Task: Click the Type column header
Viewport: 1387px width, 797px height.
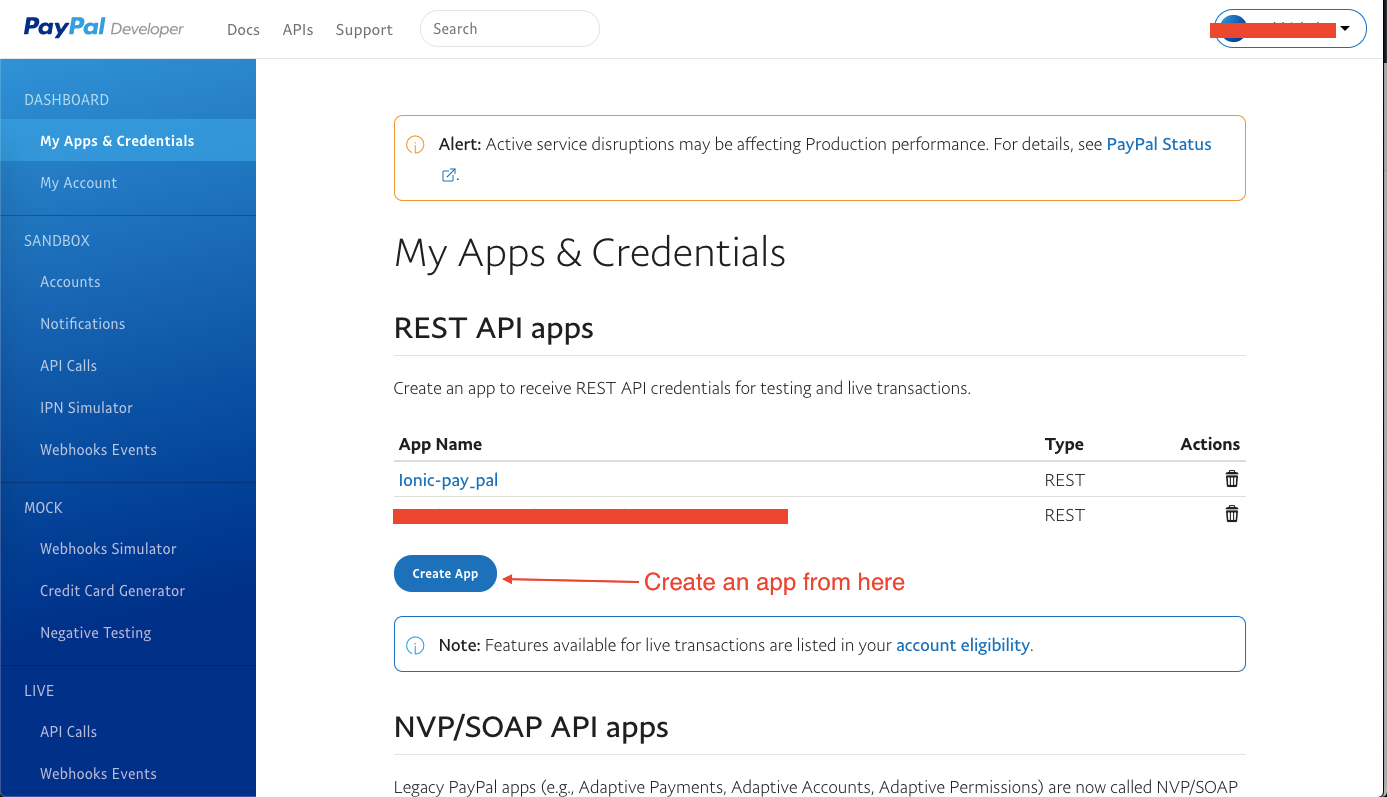Action: click(1064, 444)
